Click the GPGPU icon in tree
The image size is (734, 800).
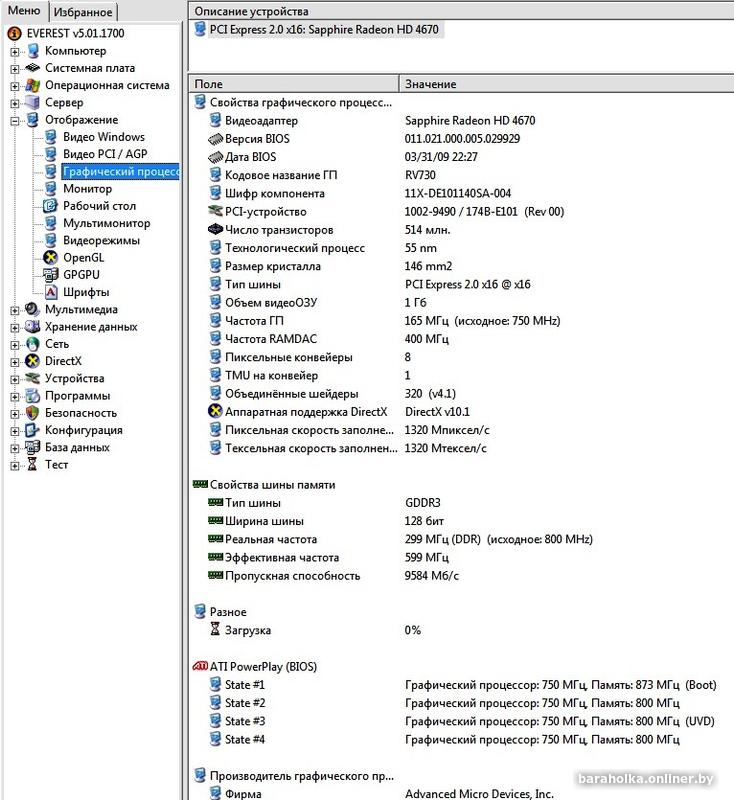click(50, 275)
